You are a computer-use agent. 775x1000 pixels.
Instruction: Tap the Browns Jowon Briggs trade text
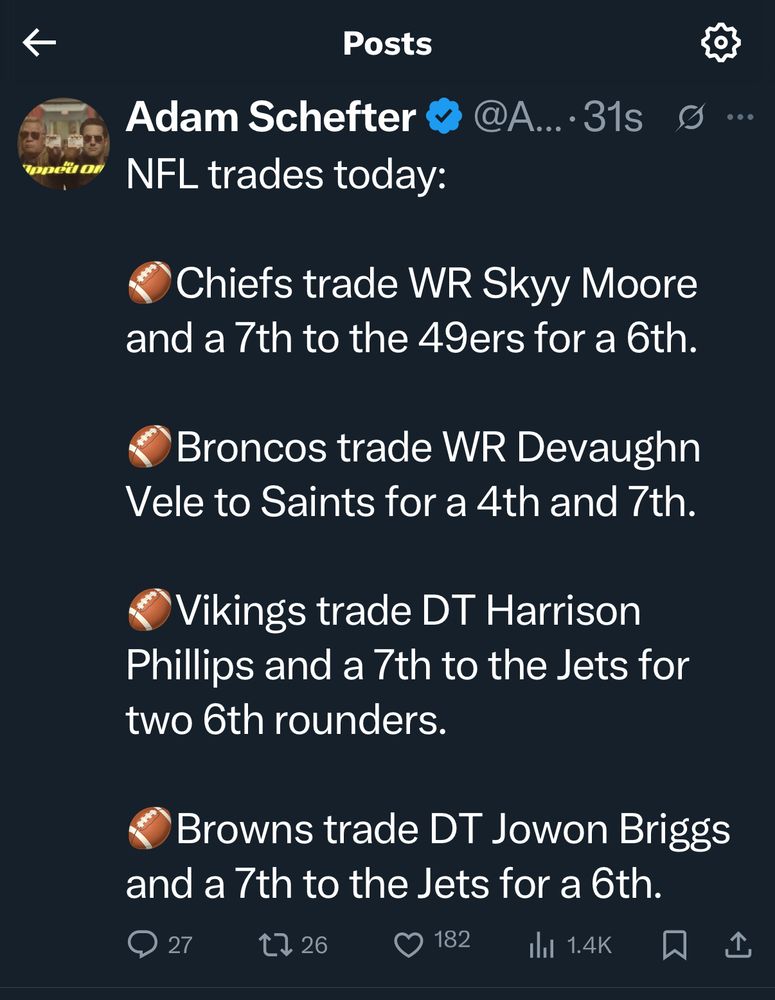tap(428, 857)
